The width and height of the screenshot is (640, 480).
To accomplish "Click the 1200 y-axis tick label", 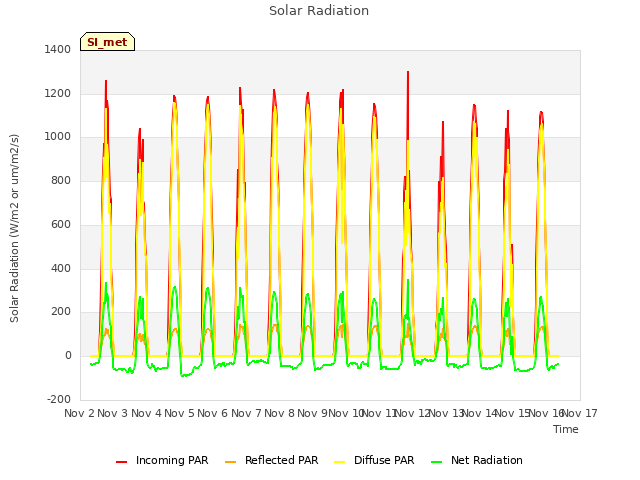I will 58,93.
